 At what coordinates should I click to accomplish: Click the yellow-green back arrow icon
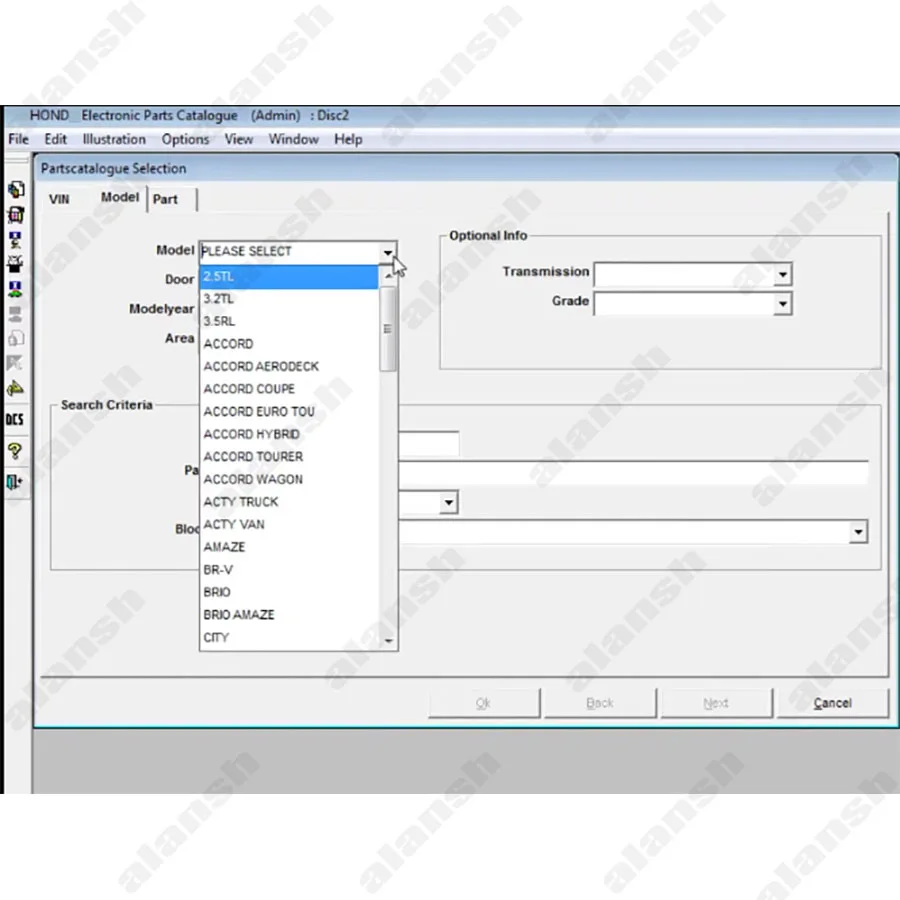(15, 389)
